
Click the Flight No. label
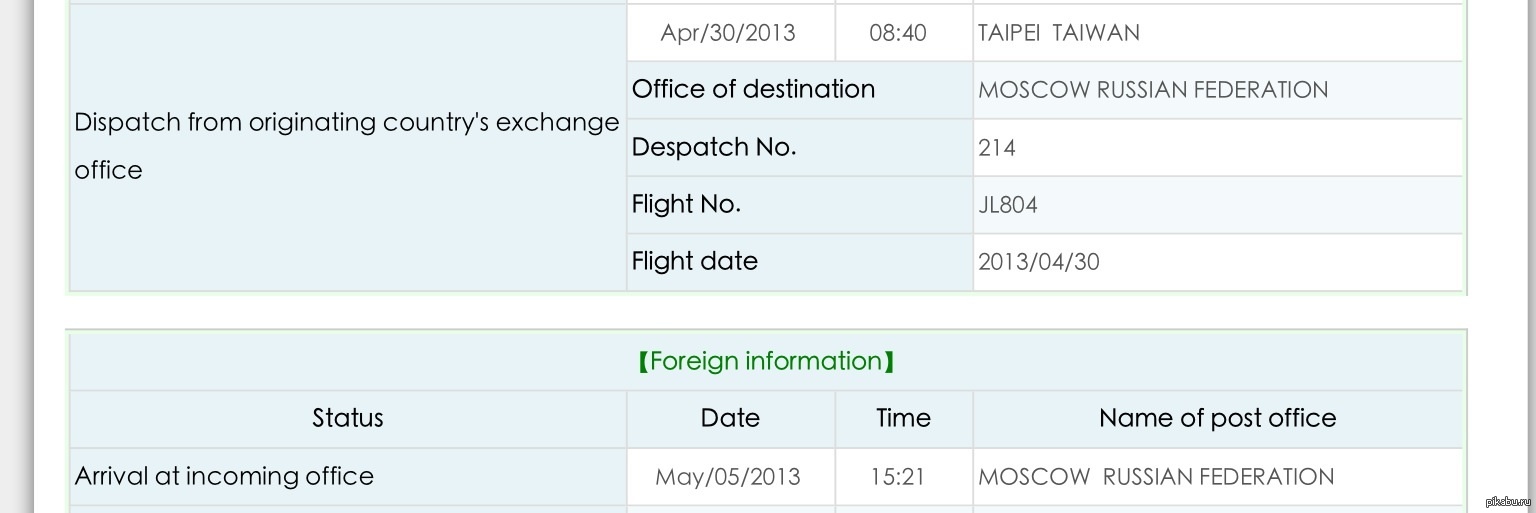[x=686, y=205]
